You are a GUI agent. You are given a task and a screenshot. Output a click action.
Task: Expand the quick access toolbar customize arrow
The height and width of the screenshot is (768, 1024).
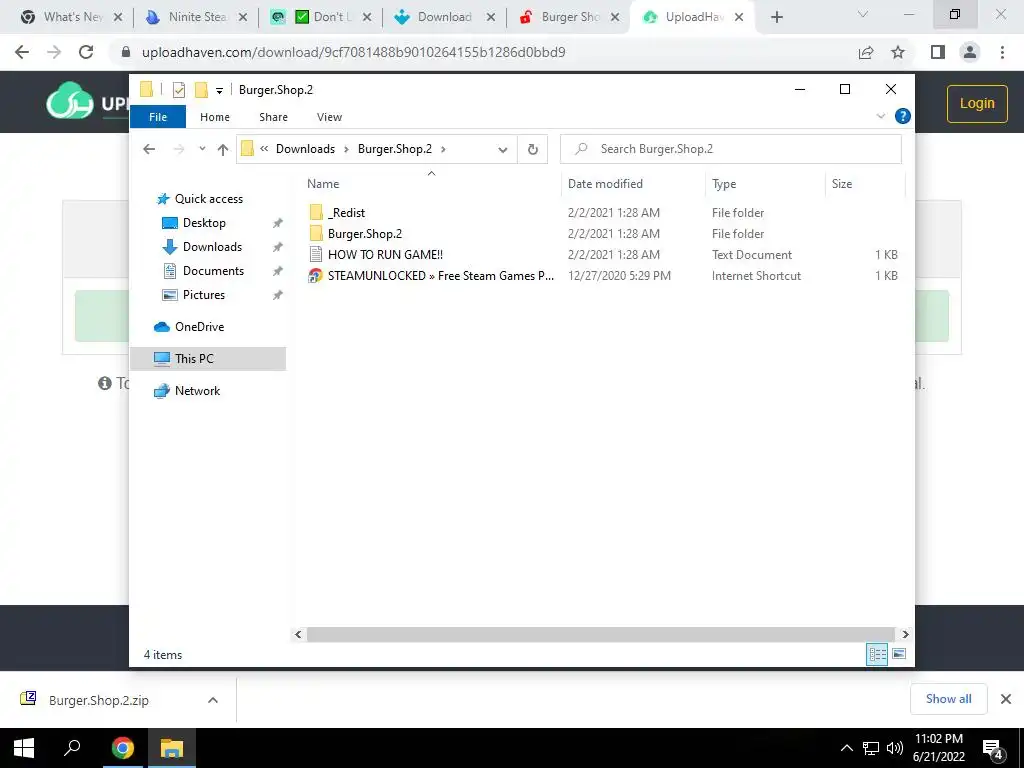[219, 91]
